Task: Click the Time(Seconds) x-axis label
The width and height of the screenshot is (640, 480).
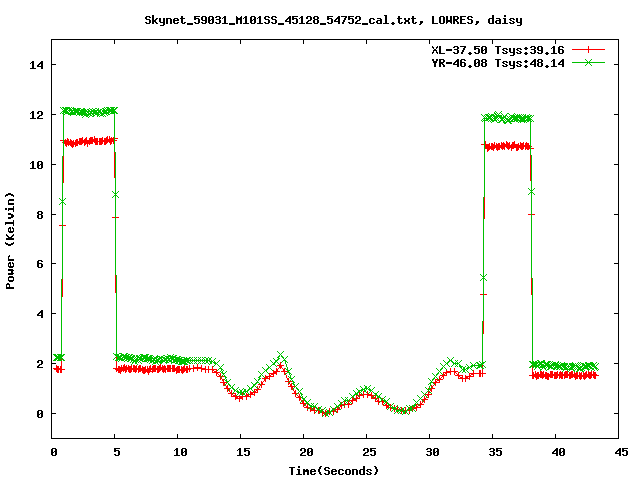Action: point(334,471)
